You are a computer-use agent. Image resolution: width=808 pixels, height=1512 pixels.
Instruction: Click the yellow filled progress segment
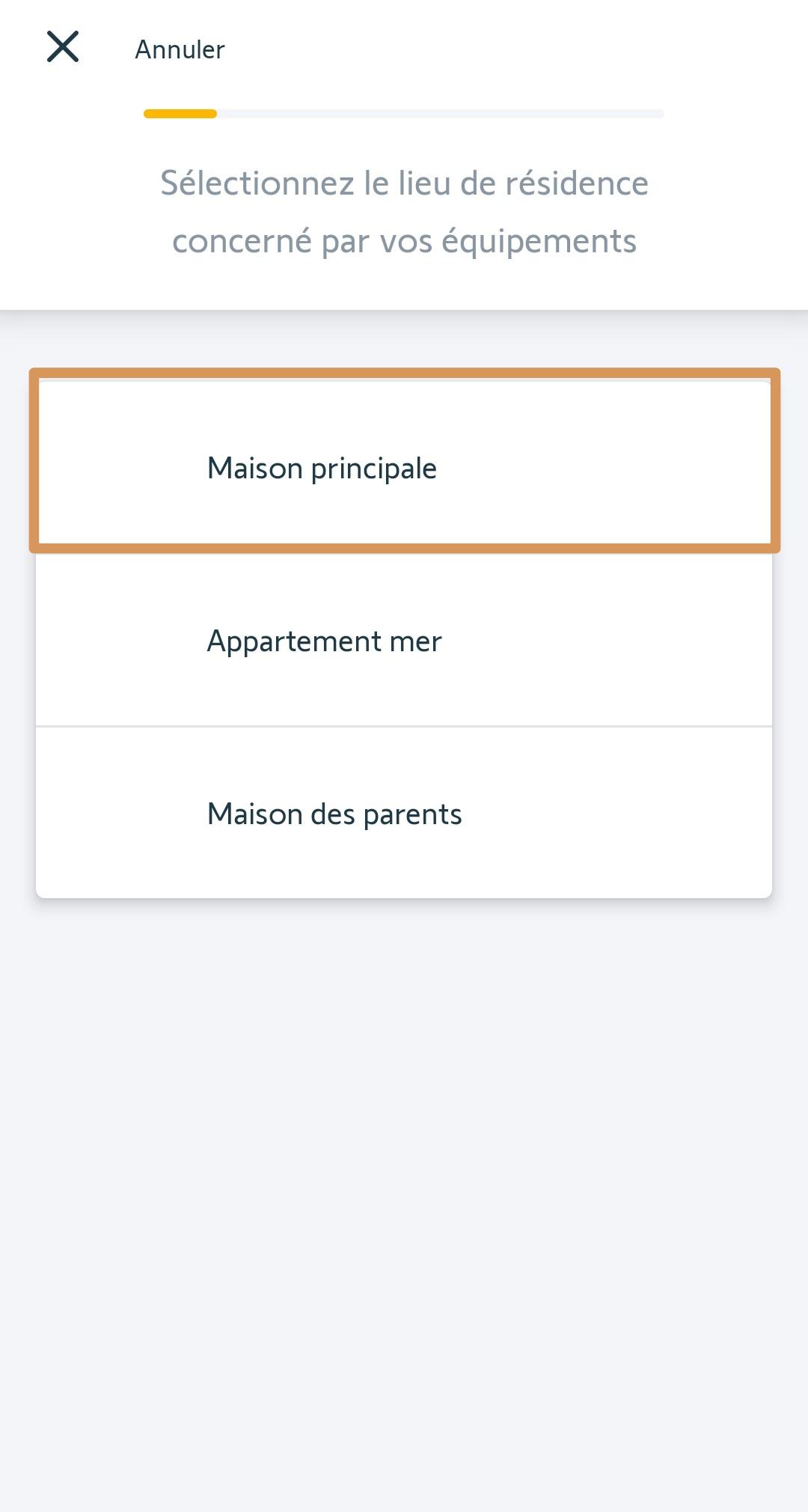pos(180,114)
